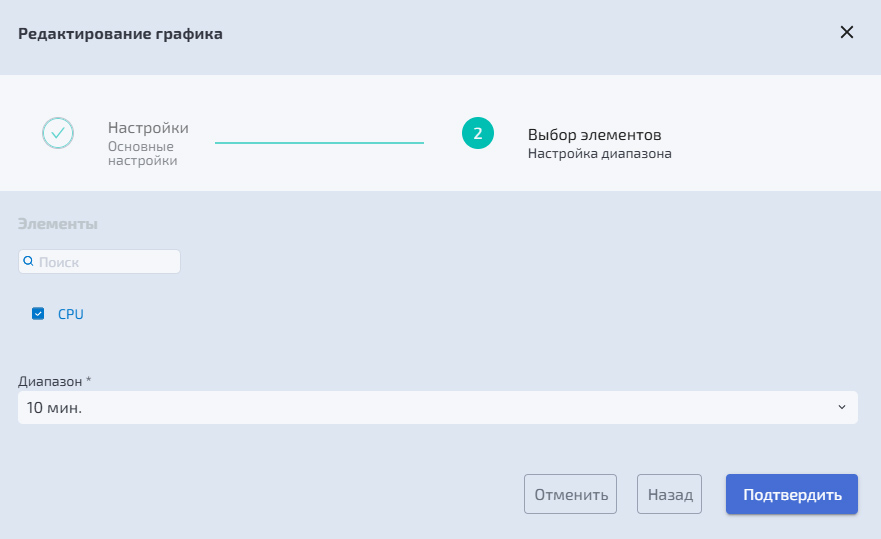Uncheck the CPU checkbox
Screen dimensions: 881x539
tap(38, 314)
